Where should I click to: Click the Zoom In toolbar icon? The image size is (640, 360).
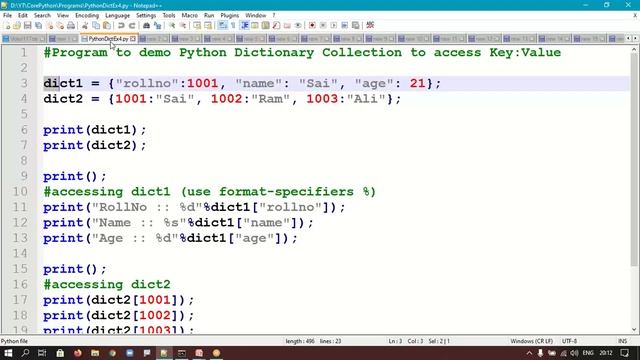tap(172, 25)
